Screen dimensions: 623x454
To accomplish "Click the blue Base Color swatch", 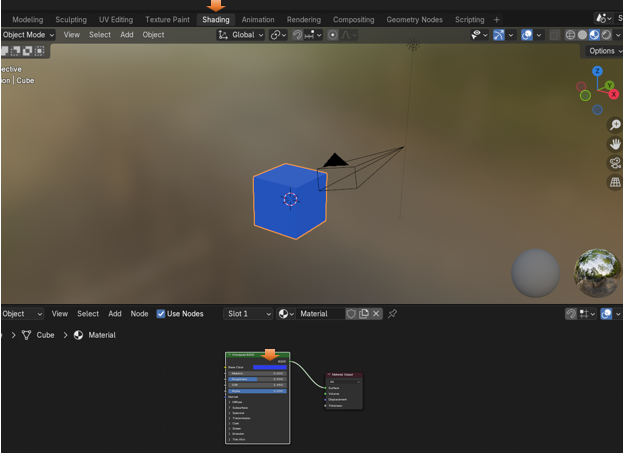I will (x=269, y=367).
